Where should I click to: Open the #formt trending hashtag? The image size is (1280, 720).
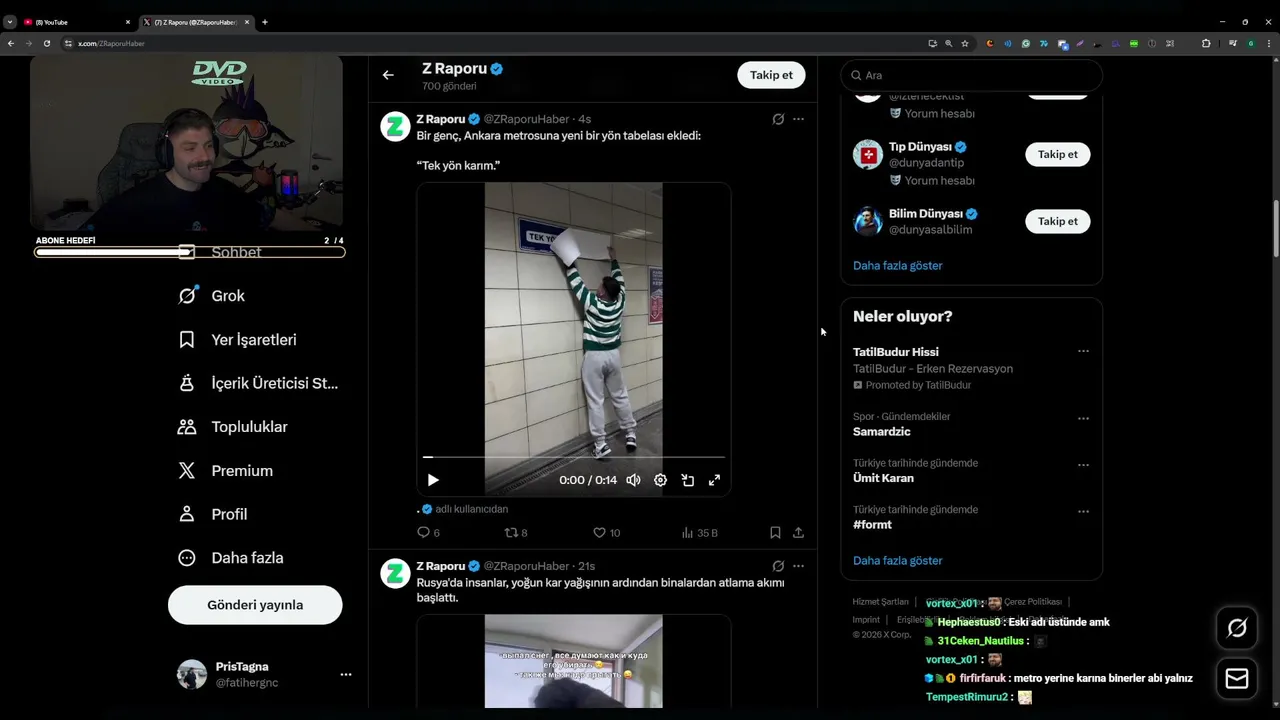pos(872,525)
